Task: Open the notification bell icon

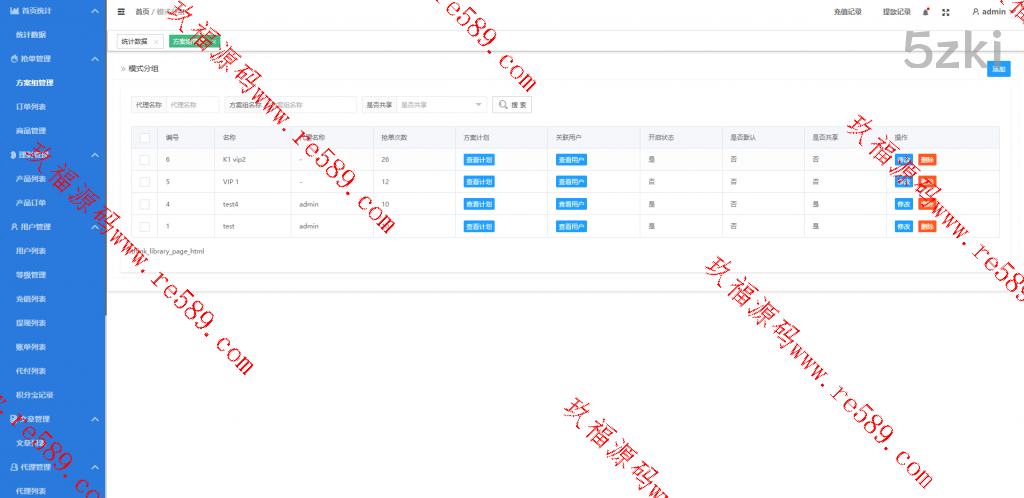Action: click(925, 12)
